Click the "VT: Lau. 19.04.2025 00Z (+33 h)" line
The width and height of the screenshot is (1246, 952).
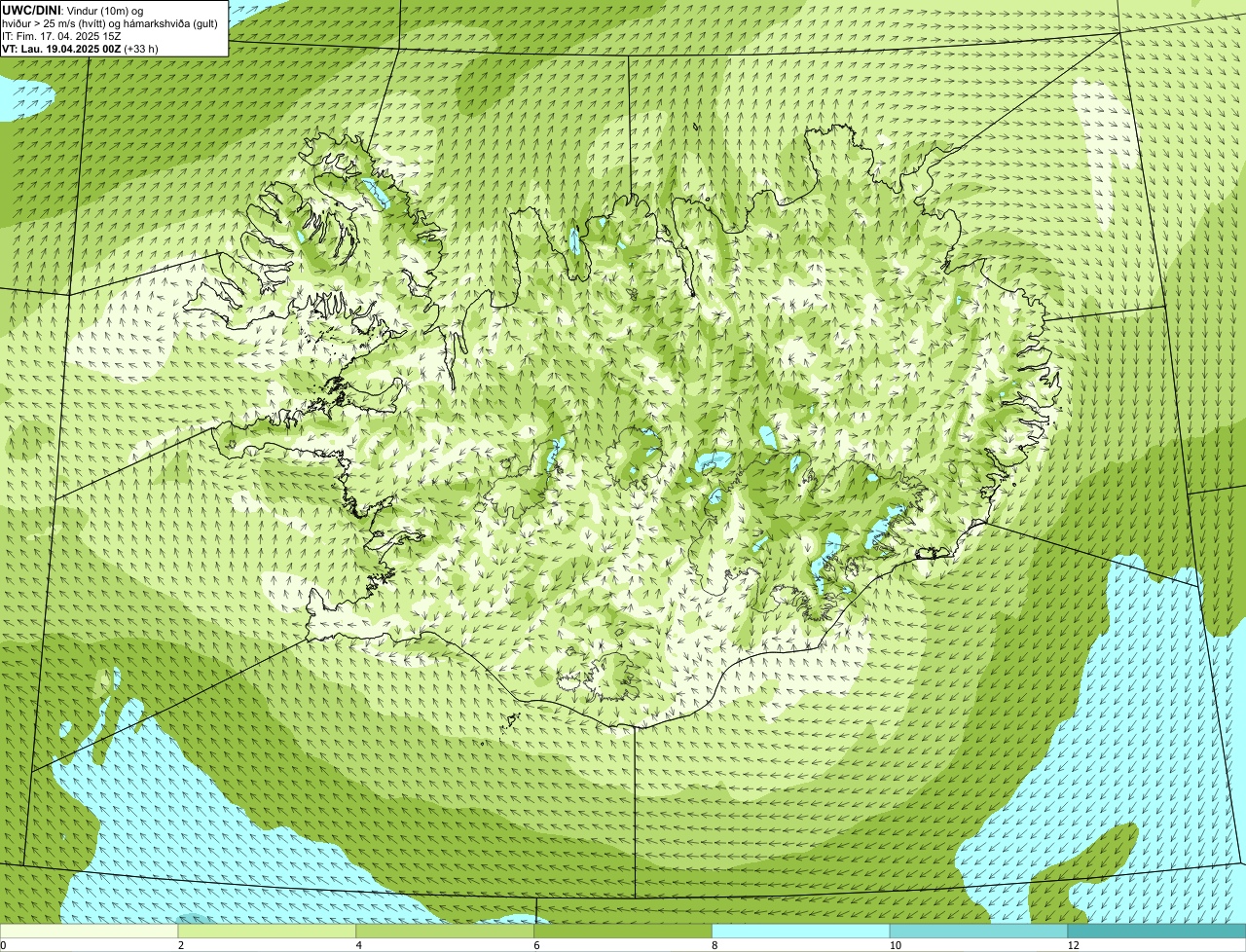click(x=80, y=48)
